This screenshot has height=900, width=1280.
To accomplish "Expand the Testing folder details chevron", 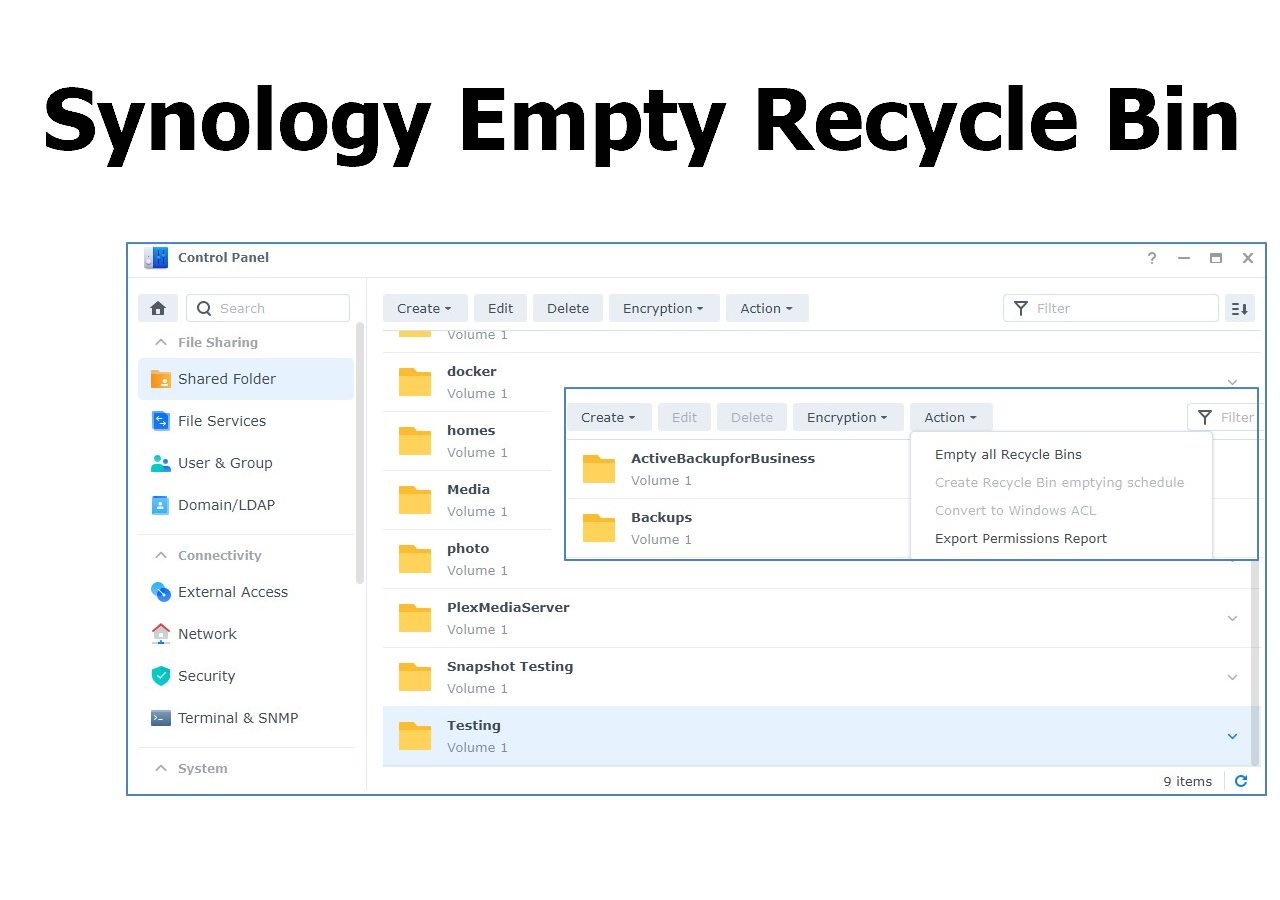I will click(x=1232, y=736).
